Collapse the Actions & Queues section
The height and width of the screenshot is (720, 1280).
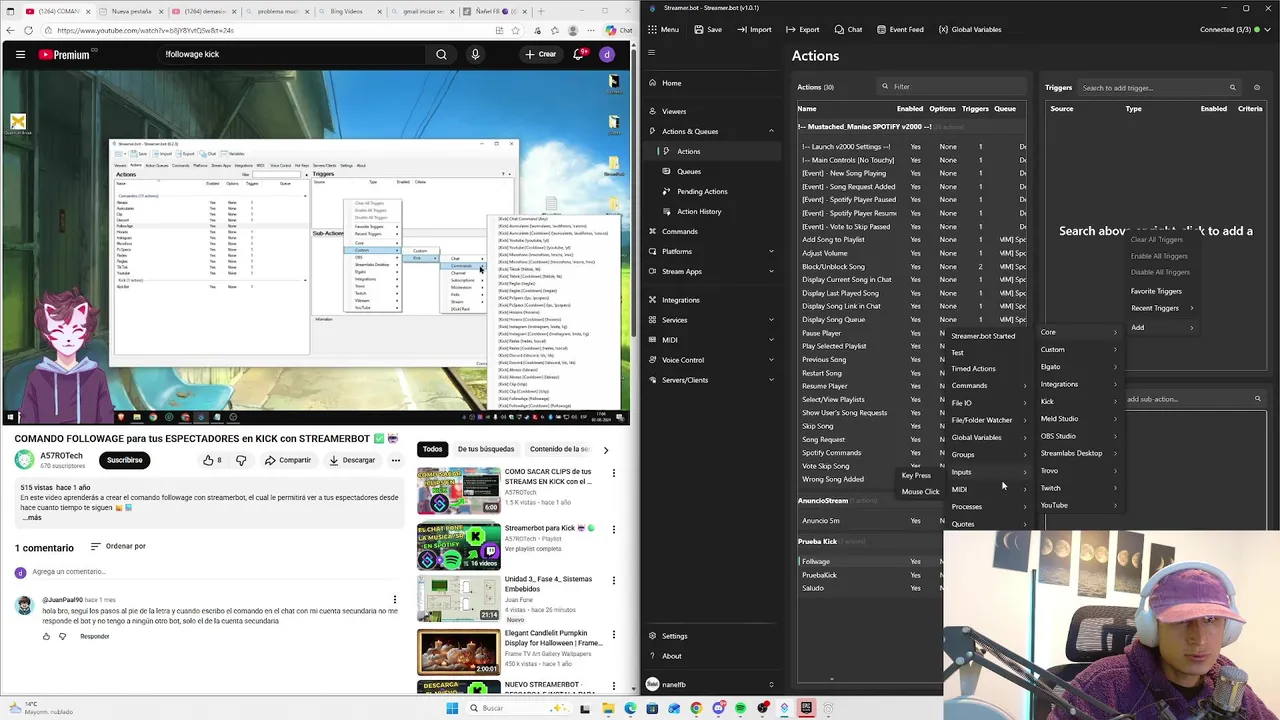(771, 131)
